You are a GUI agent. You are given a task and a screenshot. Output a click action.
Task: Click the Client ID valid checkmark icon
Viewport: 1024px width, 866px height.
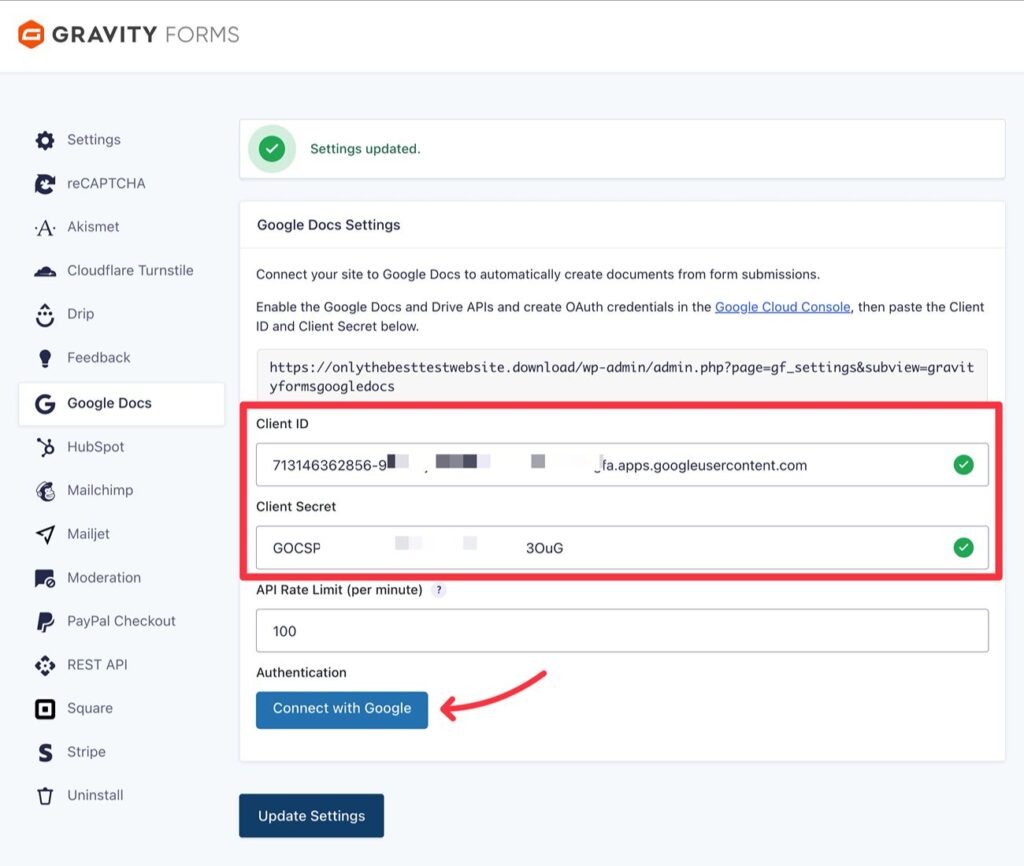tap(963, 465)
